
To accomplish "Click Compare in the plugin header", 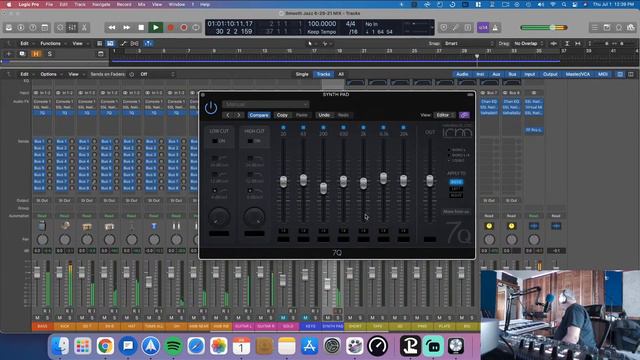I will 259,115.
